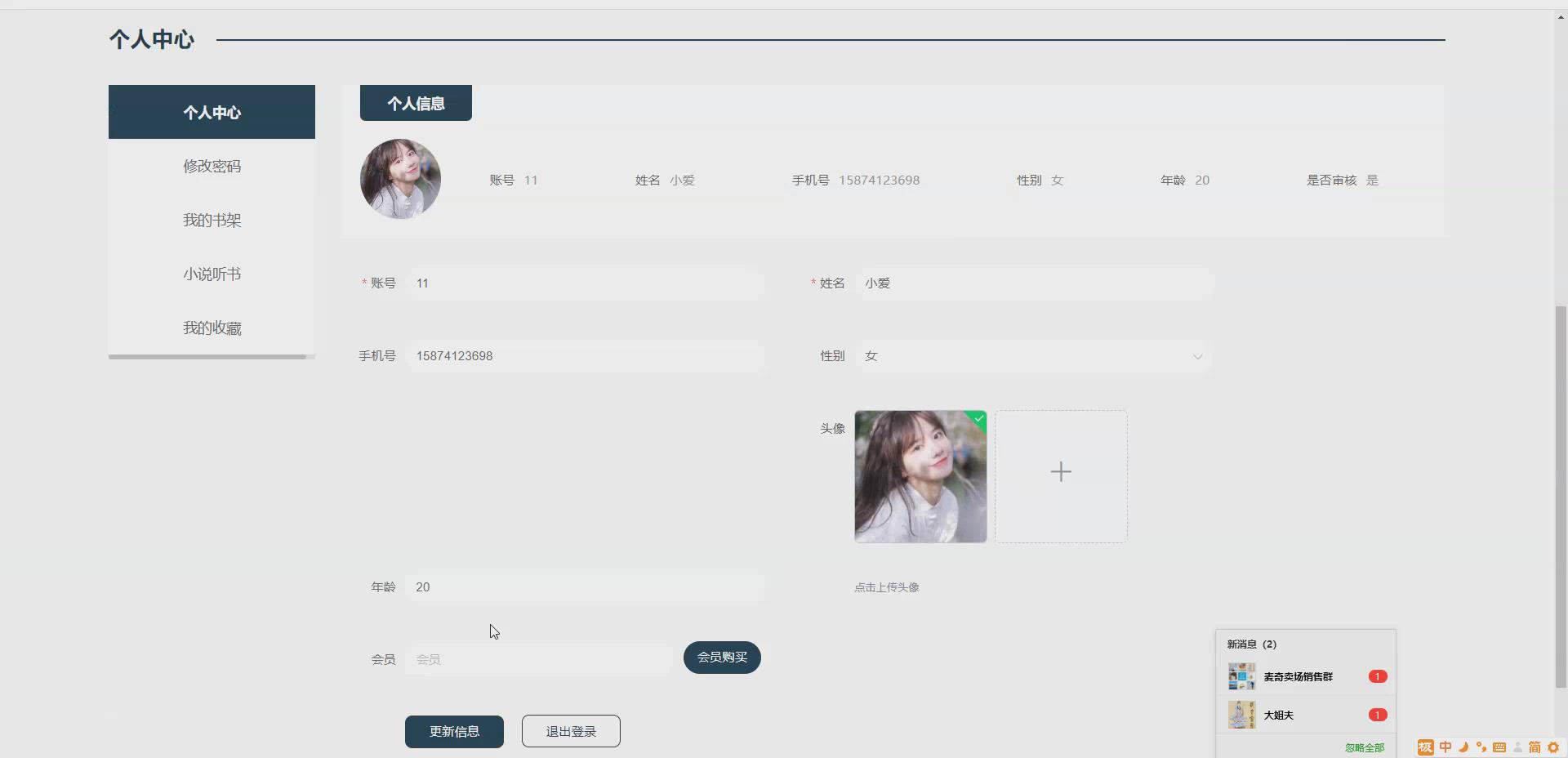The height and width of the screenshot is (758, 1568).
Task: Click the account person icon in the input tray
Action: pyautogui.click(x=1517, y=747)
